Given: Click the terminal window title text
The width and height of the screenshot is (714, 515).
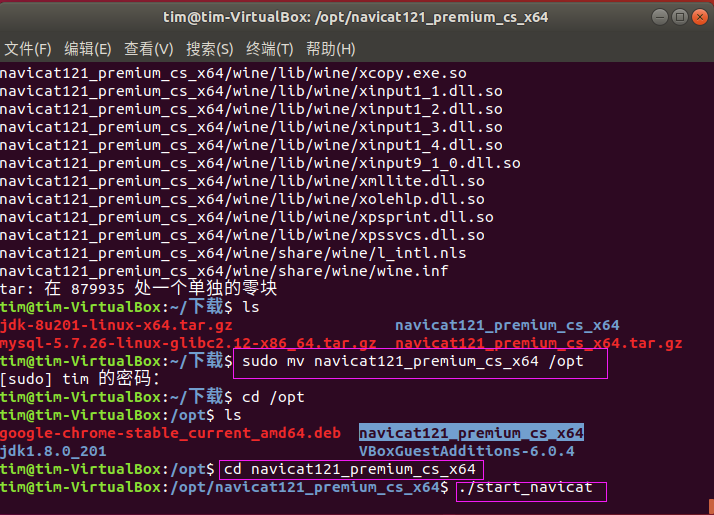Looking at the screenshot, I should pyautogui.click(x=356, y=17).
